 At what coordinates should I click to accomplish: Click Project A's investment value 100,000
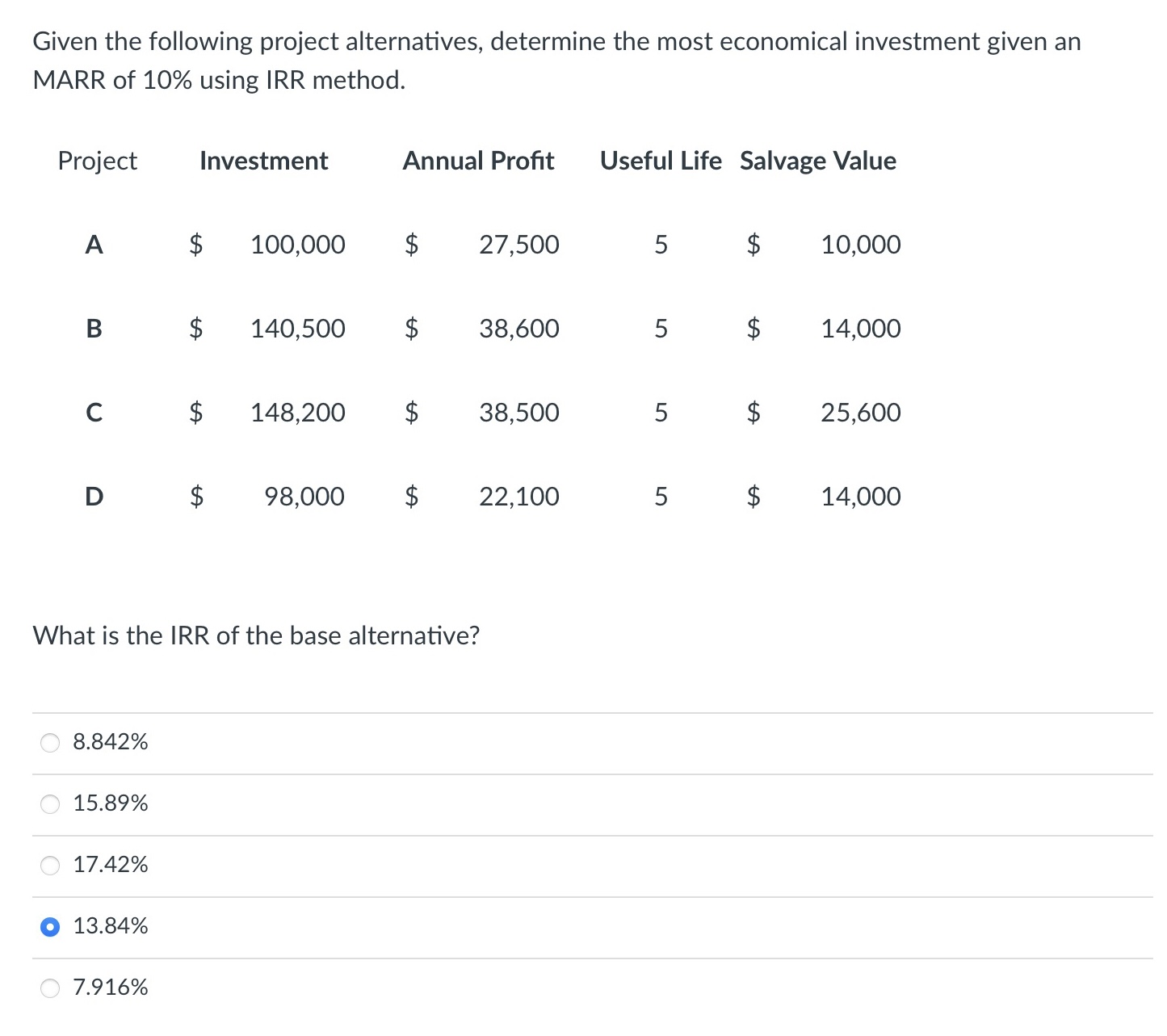click(x=298, y=245)
